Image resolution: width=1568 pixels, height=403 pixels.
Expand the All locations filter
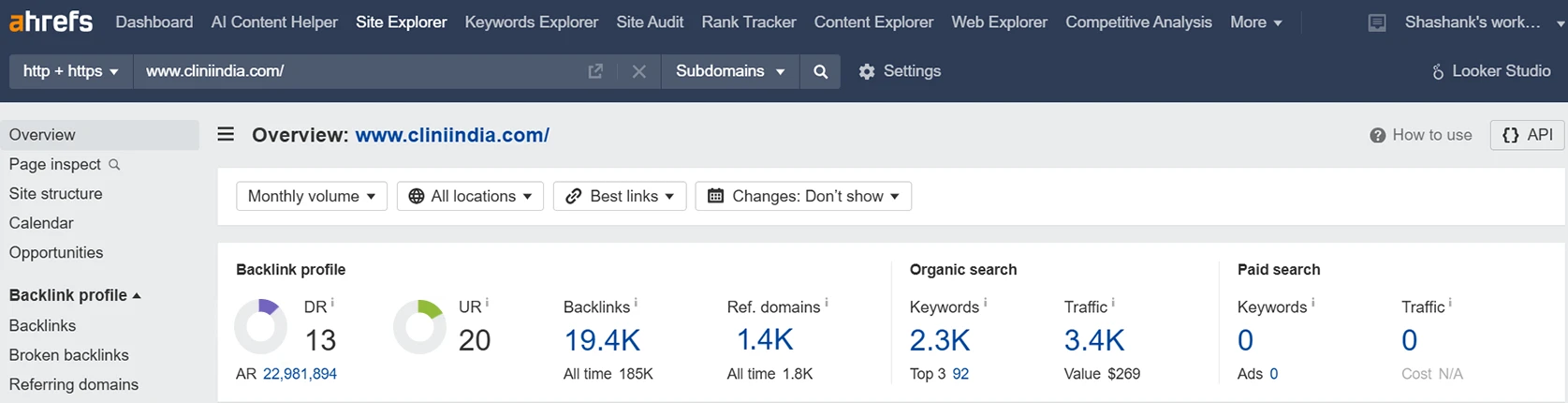(470, 196)
